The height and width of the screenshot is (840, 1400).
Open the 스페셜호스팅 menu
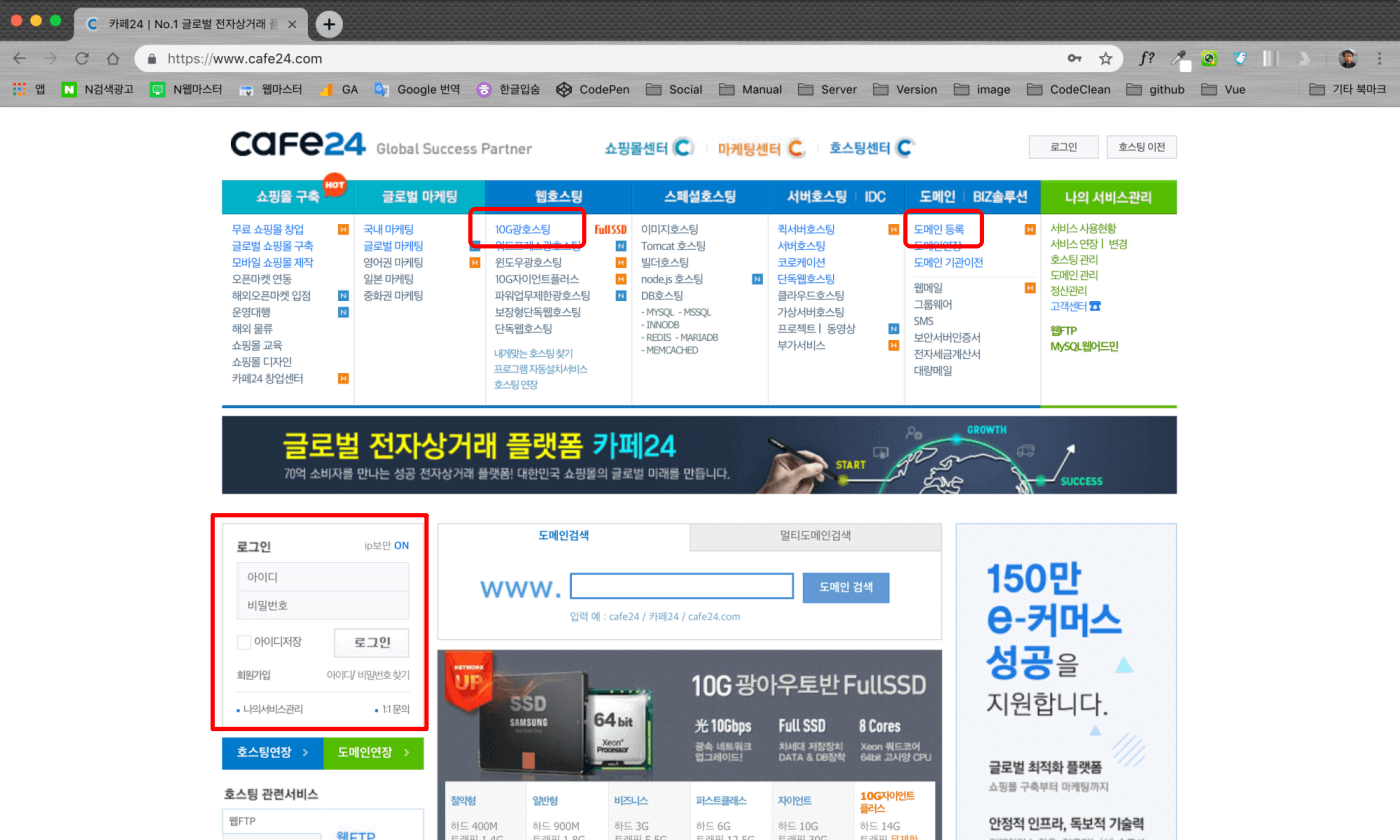700,197
